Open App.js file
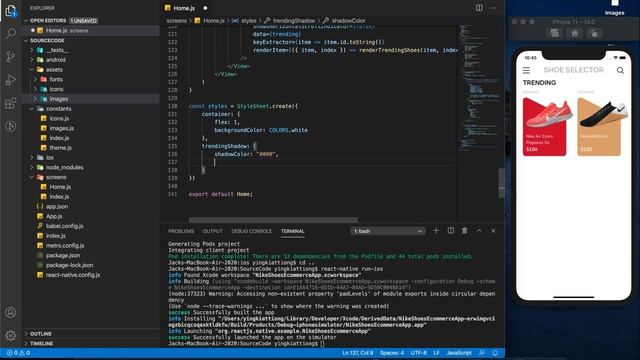This screenshot has height=360, width=640. (x=54, y=216)
